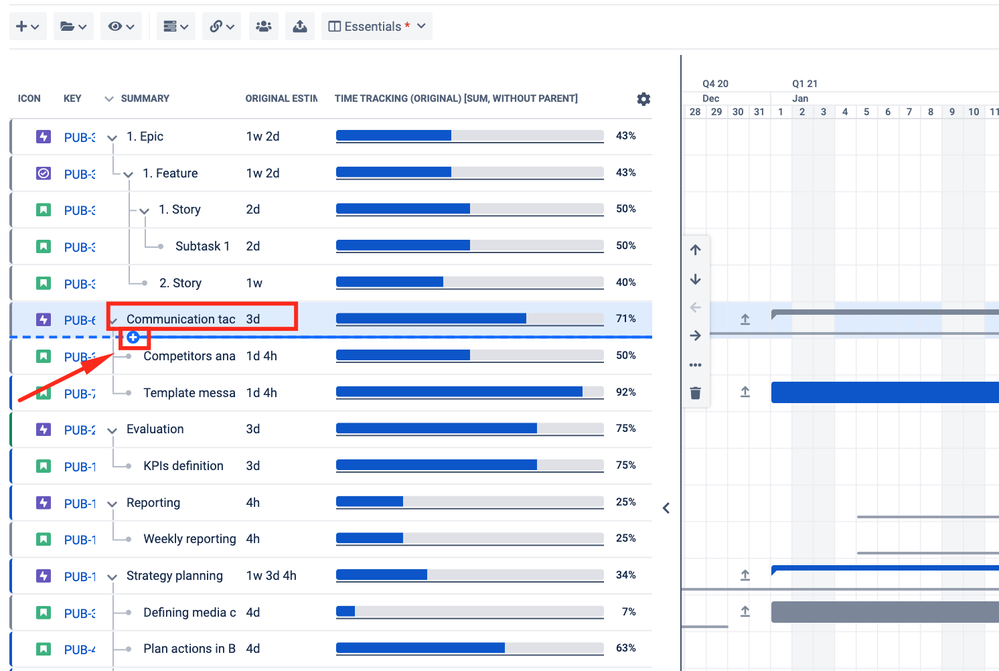Click the 7% progress bar of Defining media
The width and height of the screenshot is (999, 671).
470,612
